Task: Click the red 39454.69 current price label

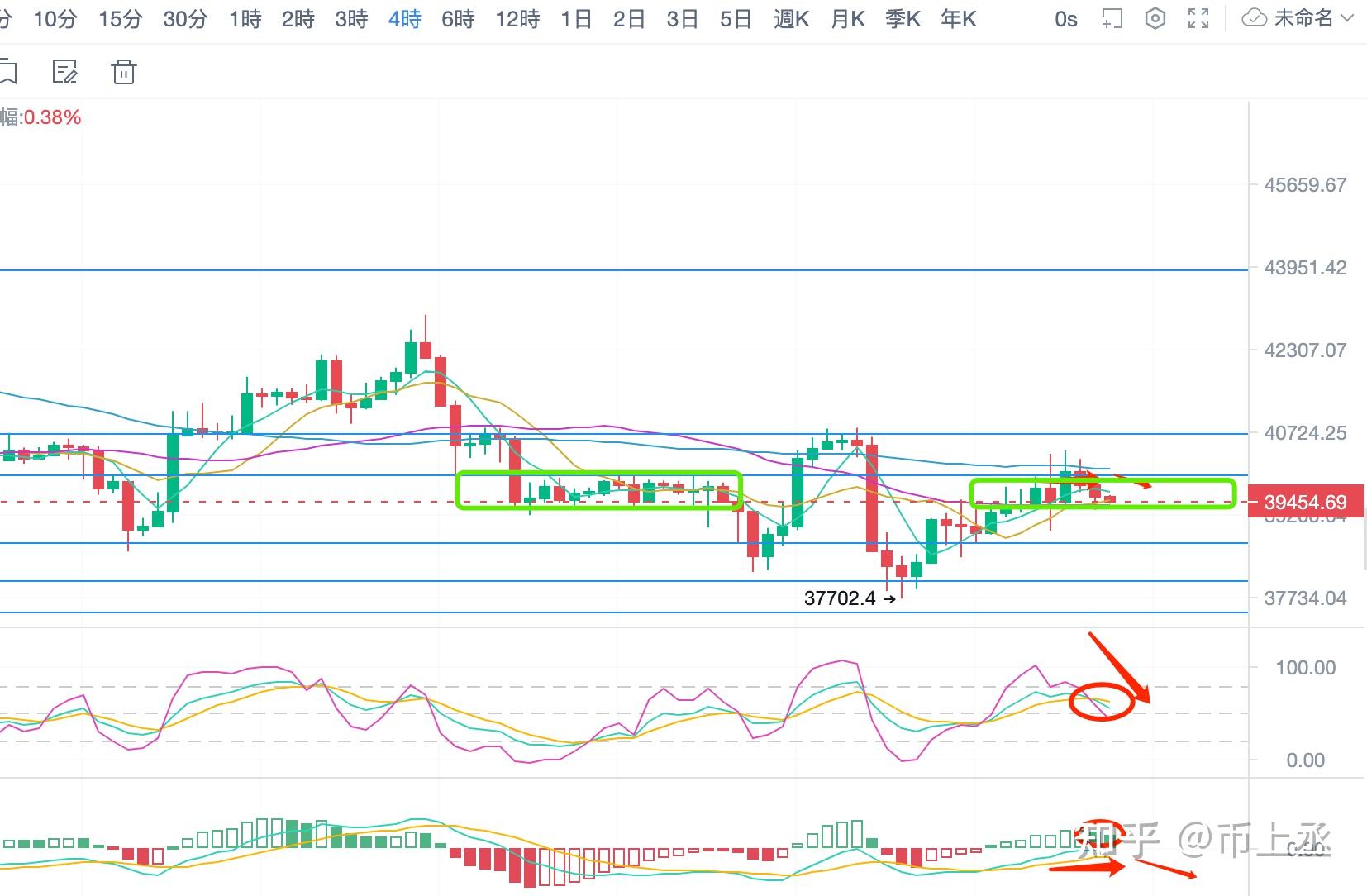Action: 1305,502
